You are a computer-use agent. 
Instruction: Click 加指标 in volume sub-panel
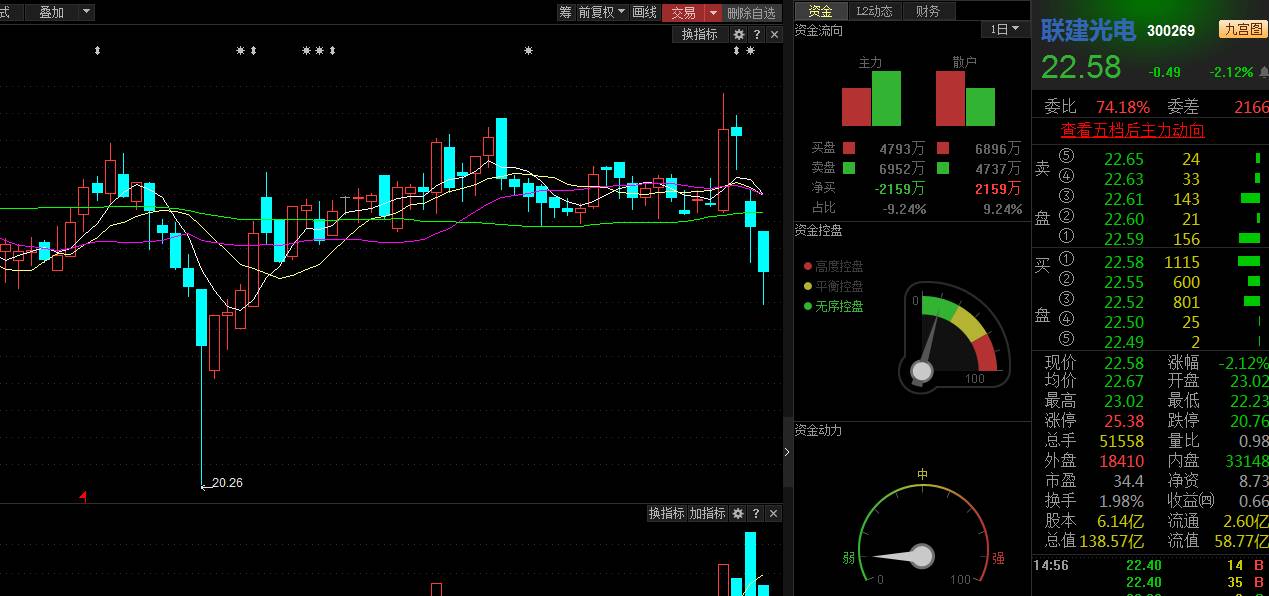tap(707, 513)
